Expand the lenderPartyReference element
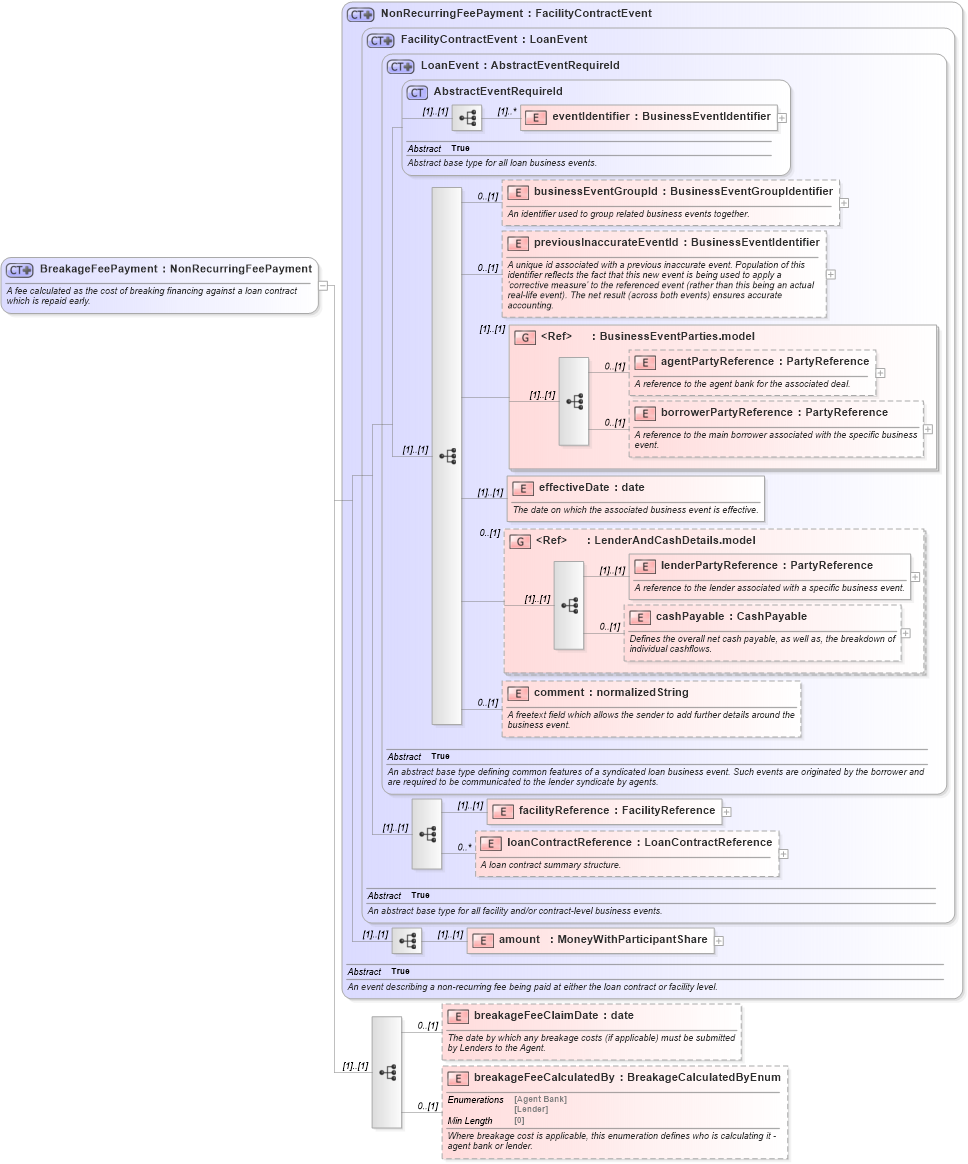968x1164 pixels. [915, 577]
